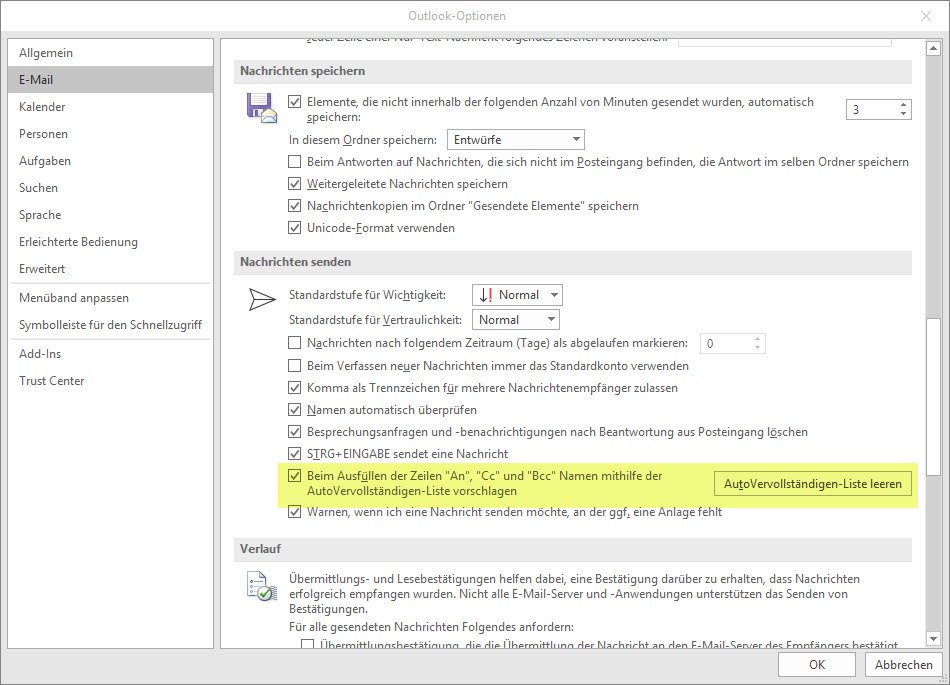Toggle AutoVervollständigen name suggestions checkbox
950x685 pixels.
point(294,475)
